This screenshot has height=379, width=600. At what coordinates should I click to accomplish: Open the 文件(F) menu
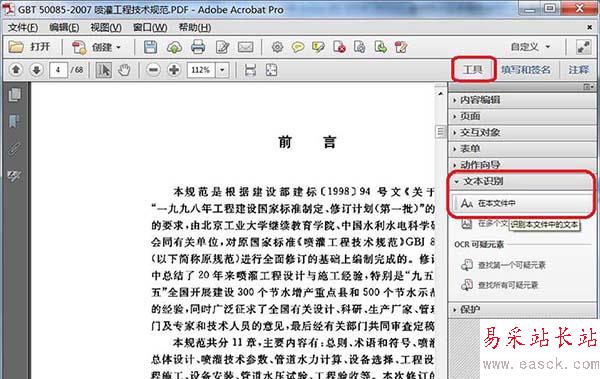tap(23, 28)
